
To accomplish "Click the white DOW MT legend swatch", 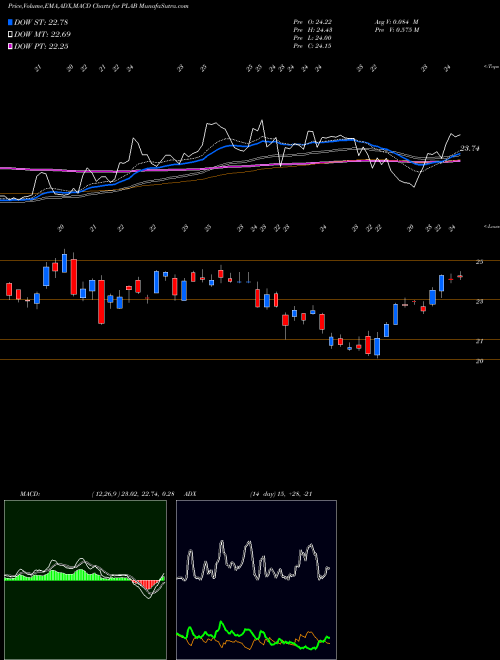I will pos(10,35).
